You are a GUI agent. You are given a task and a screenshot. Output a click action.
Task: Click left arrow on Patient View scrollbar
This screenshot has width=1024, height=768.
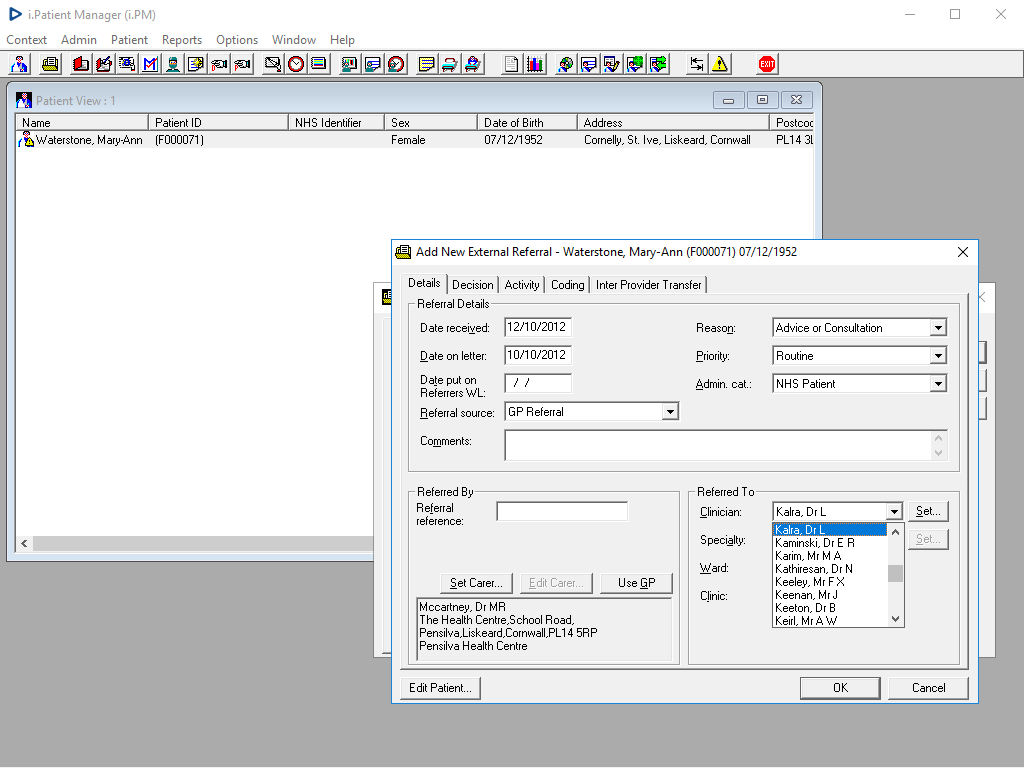(x=24, y=543)
